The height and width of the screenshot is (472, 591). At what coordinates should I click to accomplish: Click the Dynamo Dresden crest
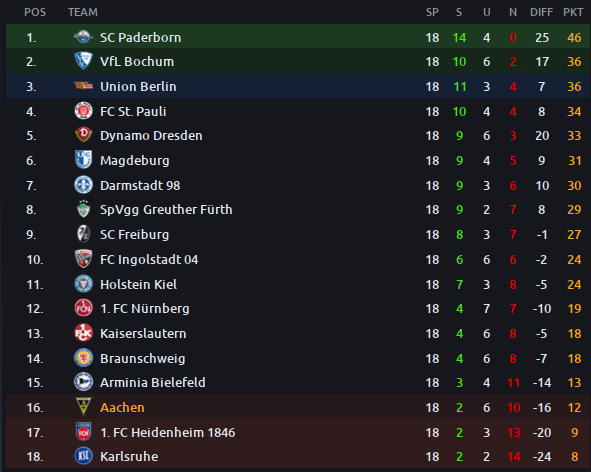coord(83,135)
